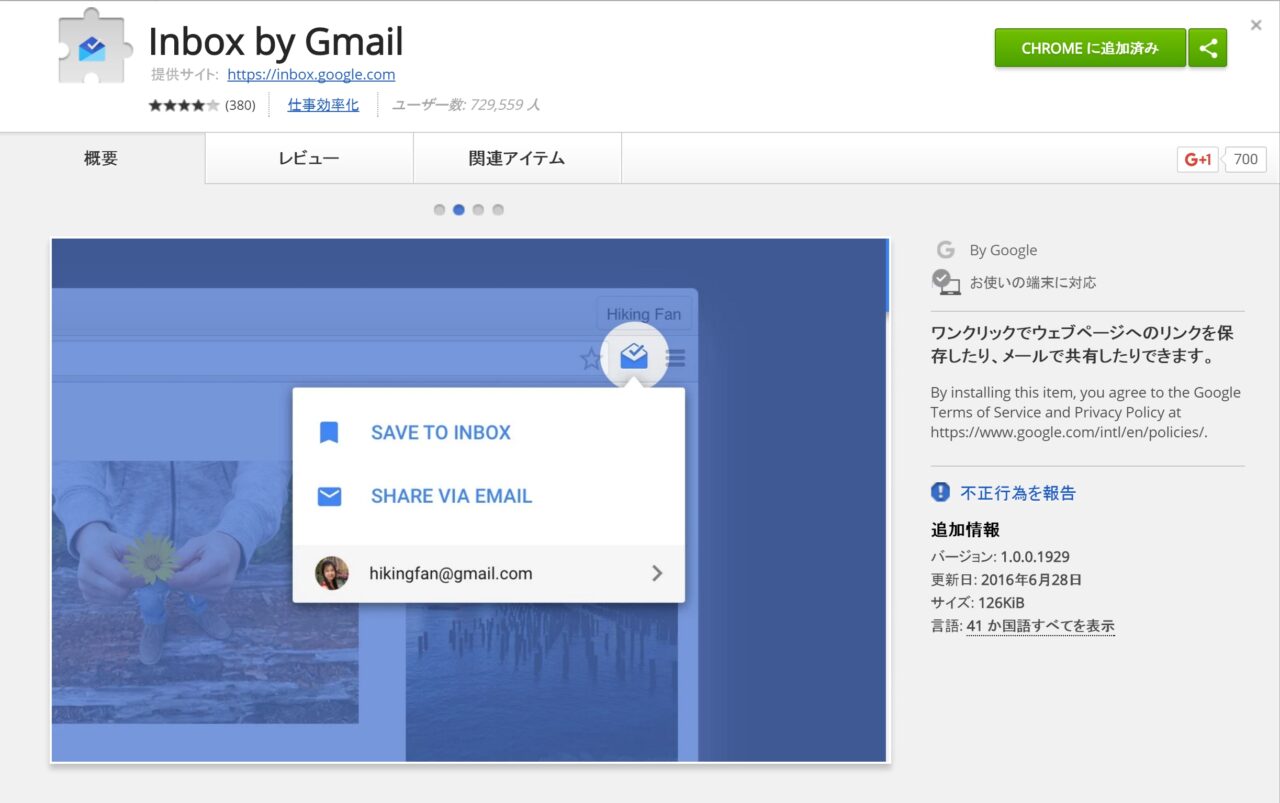1280x803 pixels.
Task: Click the CHROME に追加済み button
Action: pyautogui.click(x=1089, y=48)
